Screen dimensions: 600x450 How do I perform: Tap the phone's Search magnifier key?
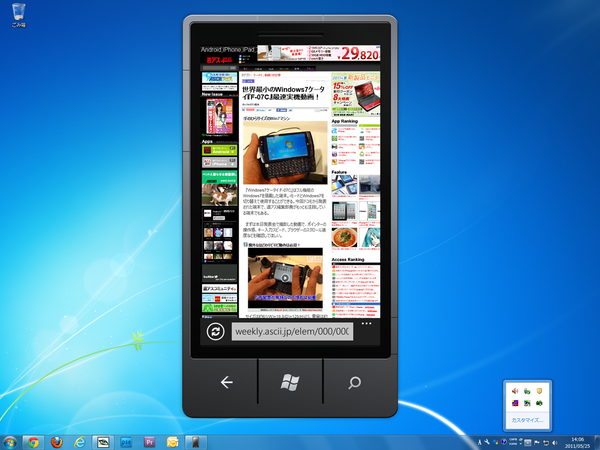[354, 382]
